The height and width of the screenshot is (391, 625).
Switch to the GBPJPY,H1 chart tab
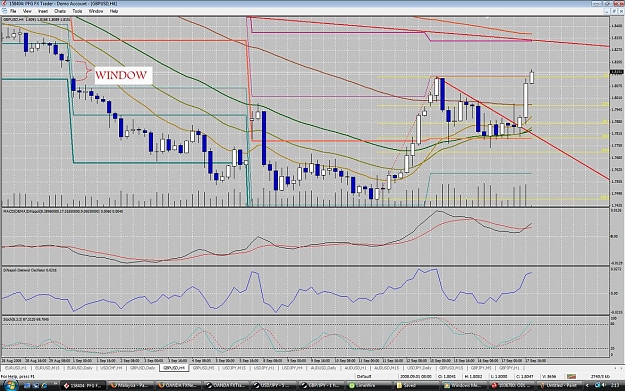click(x=510, y=368)
